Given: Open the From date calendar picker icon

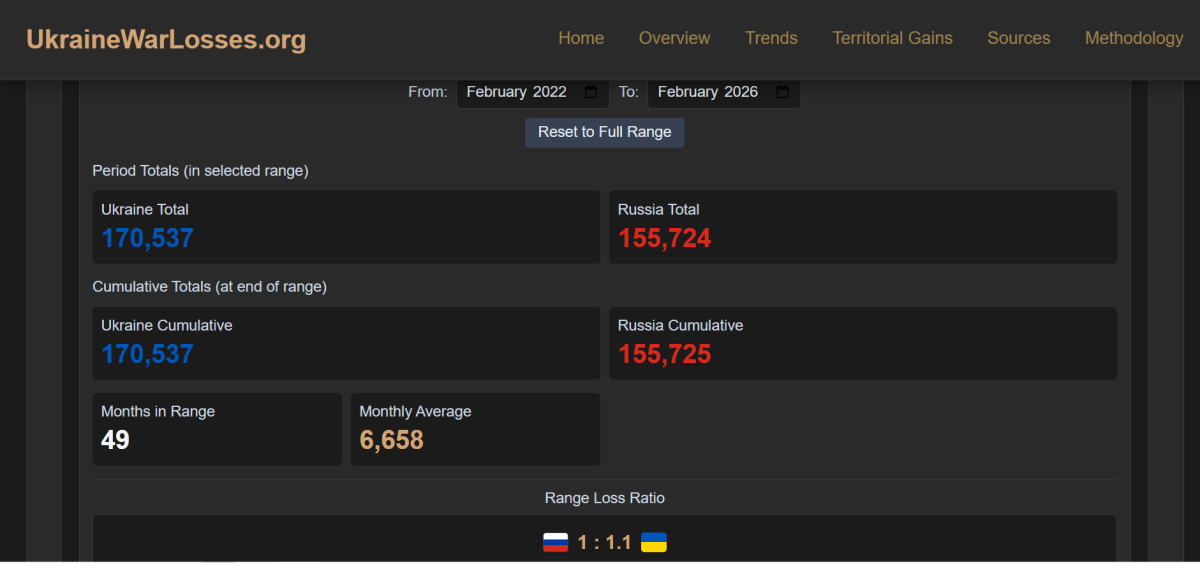Looking at the screenshot, I should [591, 92].
